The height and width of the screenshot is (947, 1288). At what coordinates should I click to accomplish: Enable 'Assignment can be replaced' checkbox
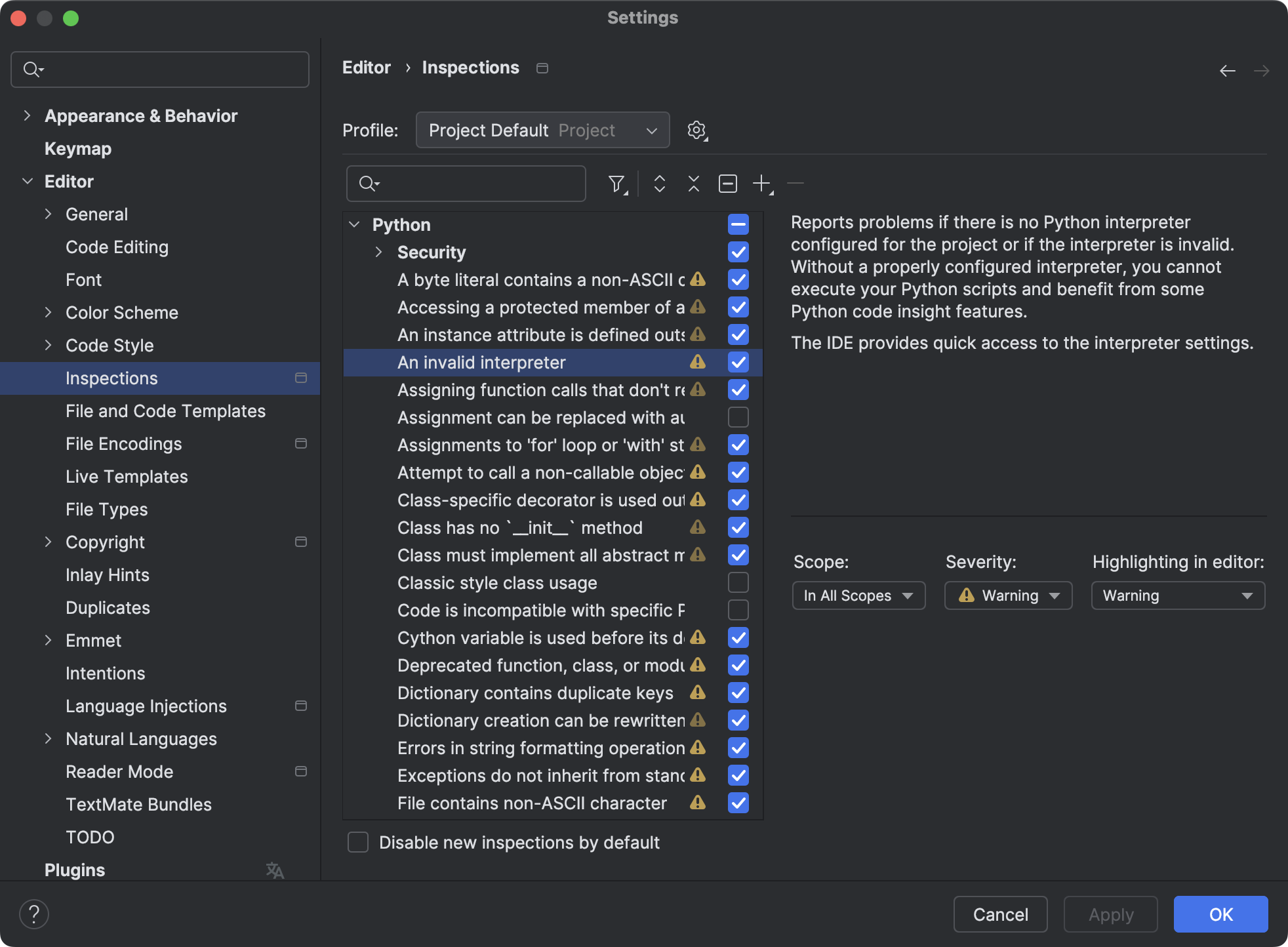pyautogui.click(x=738, y=417)
